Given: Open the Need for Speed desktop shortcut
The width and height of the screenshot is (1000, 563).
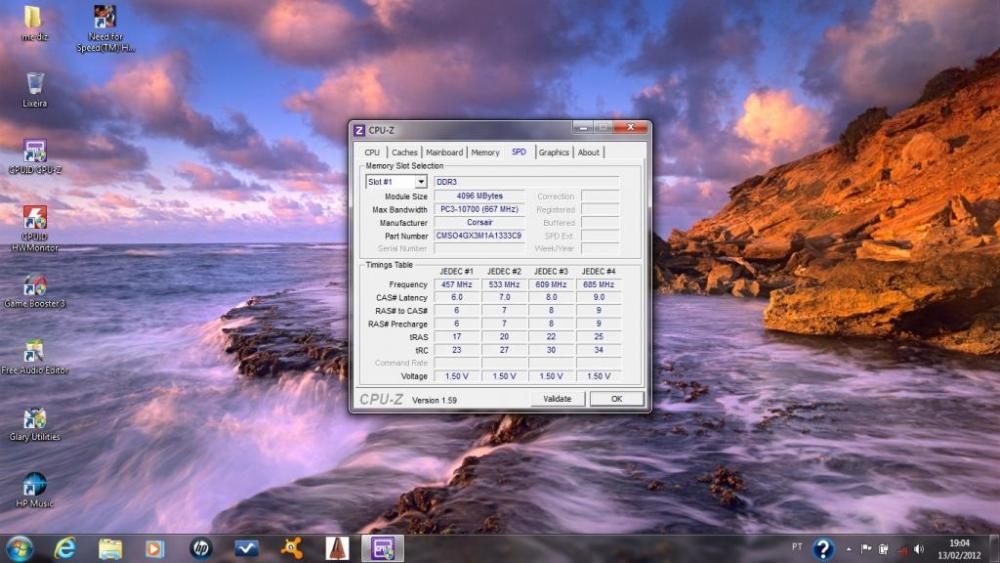Looking at the screenshot, I should [x=105, y=18].
